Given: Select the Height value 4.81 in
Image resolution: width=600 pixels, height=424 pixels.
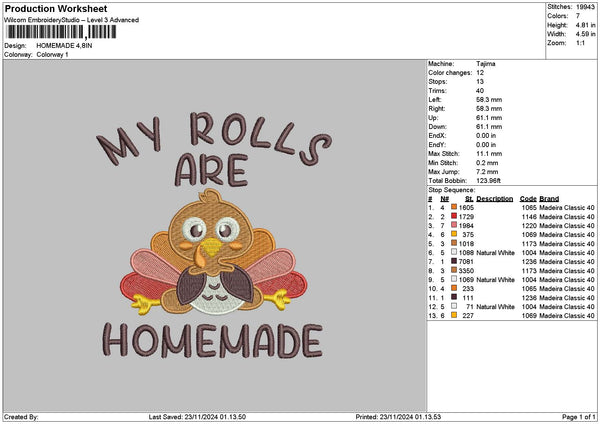Looking at the screenshot, I should coord(585,25).
